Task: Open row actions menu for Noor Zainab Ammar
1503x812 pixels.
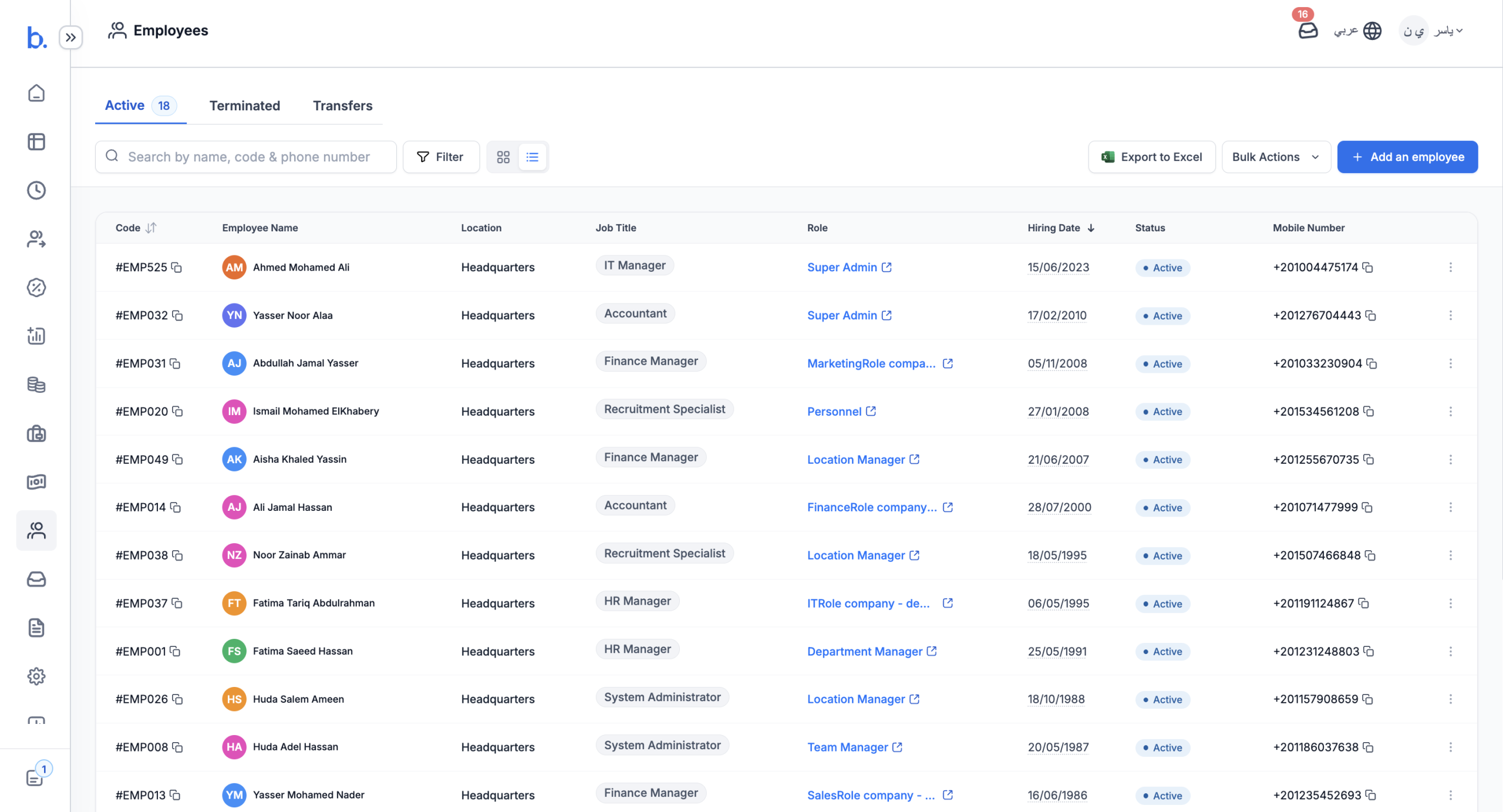Action: point(1450,555)
